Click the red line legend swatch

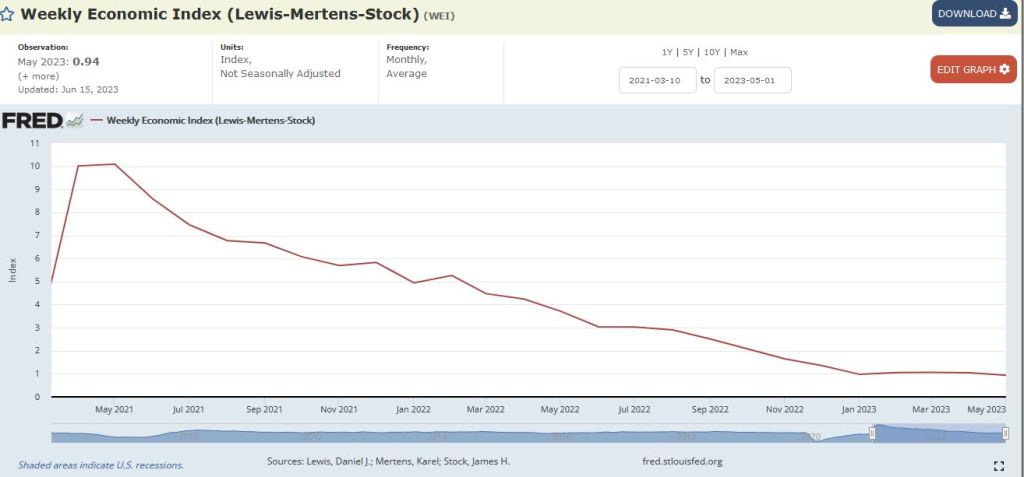coord(97,121)
